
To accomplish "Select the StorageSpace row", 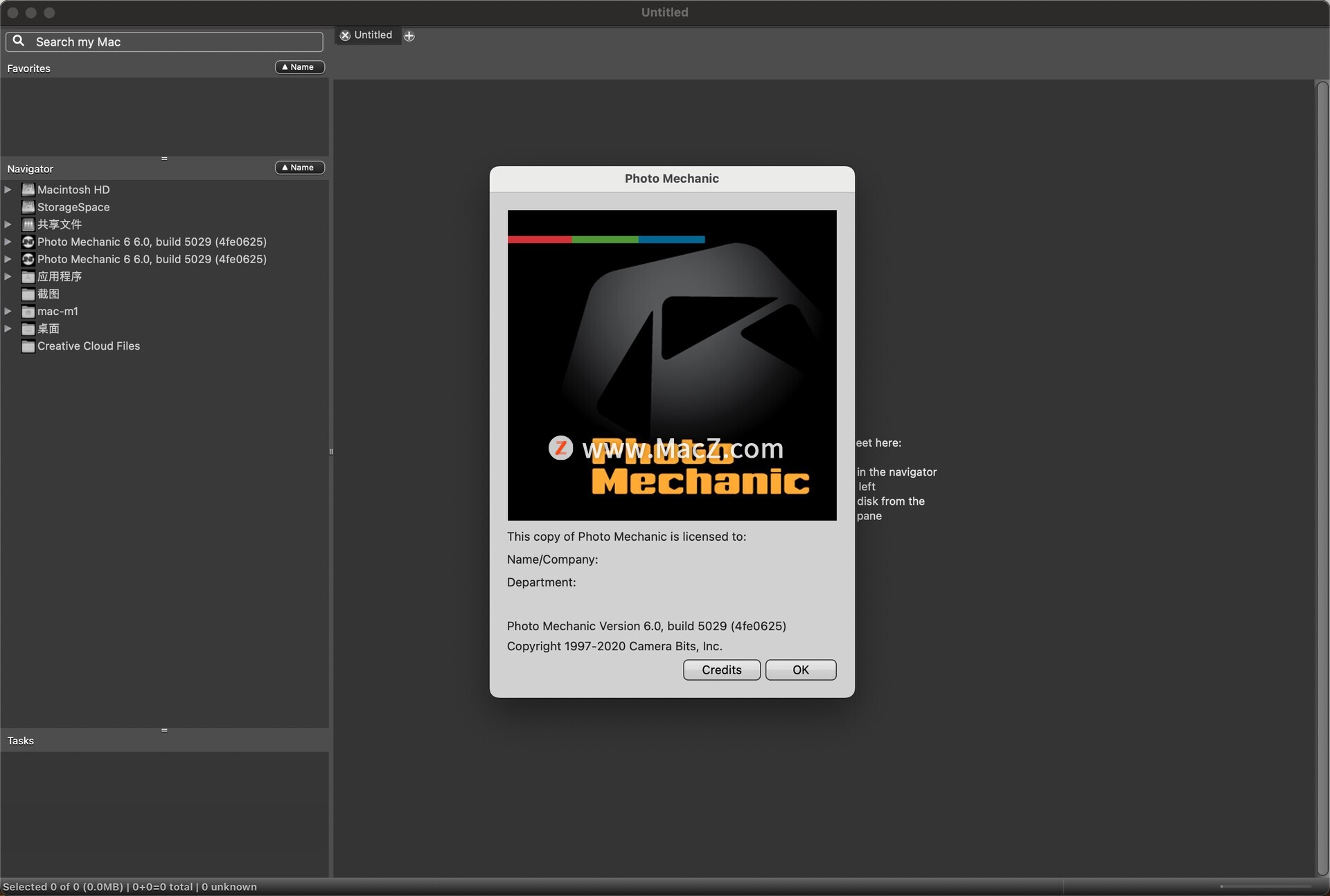I will [164, 206].
